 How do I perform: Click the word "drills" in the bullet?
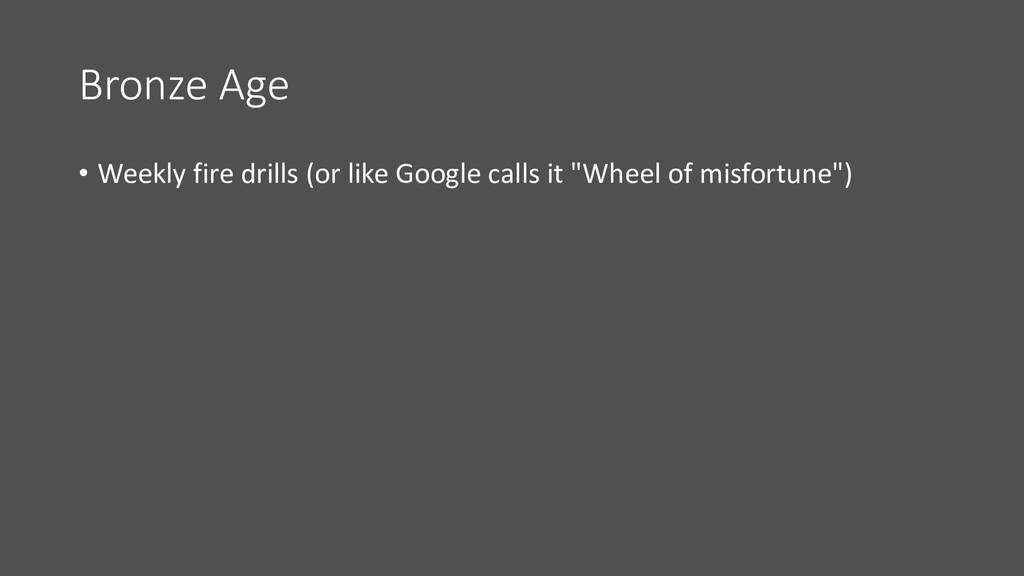click(x=270, y=174)
